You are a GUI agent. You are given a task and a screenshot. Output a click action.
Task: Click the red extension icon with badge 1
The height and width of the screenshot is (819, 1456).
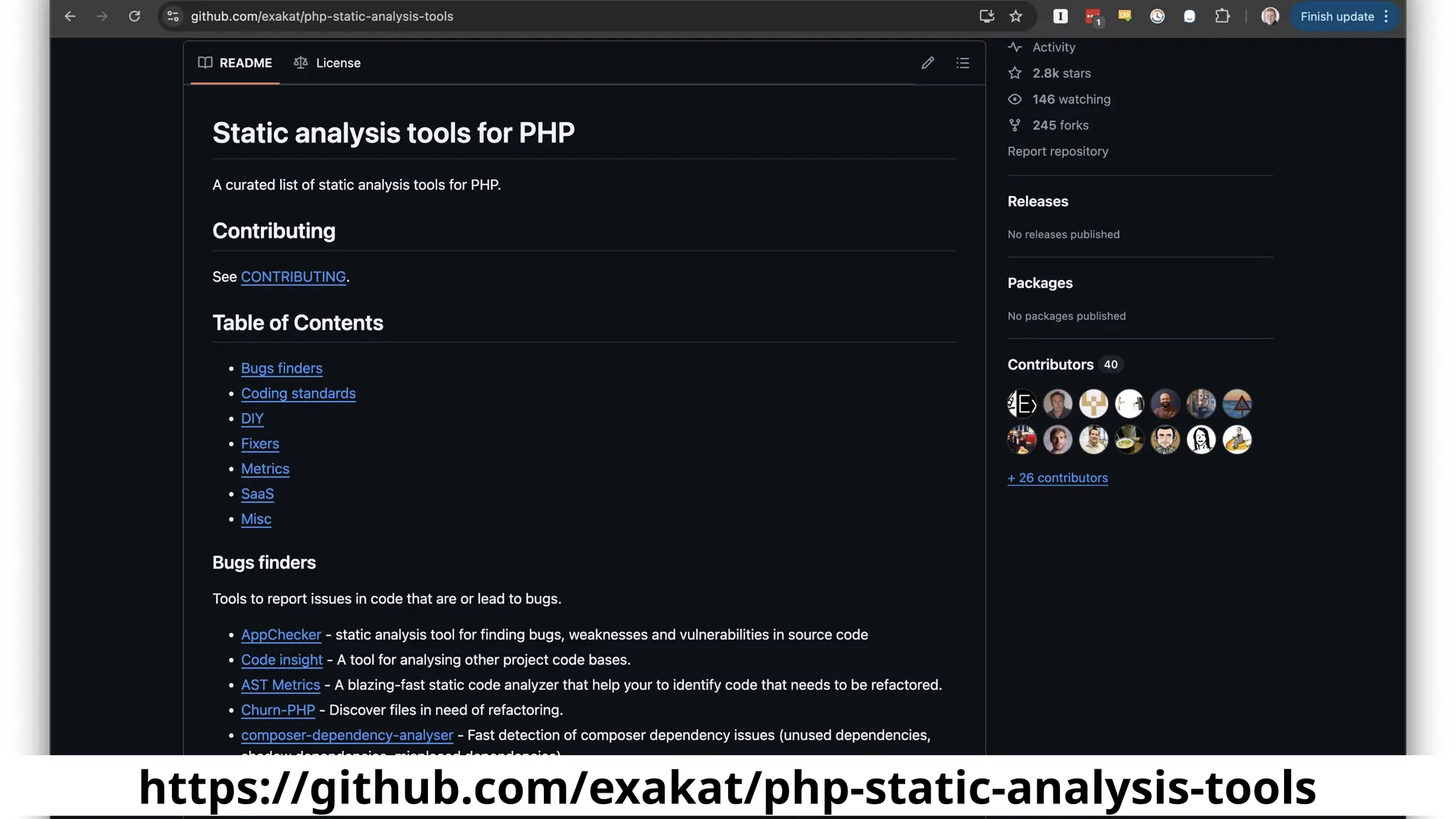(x=1093, y=16)
